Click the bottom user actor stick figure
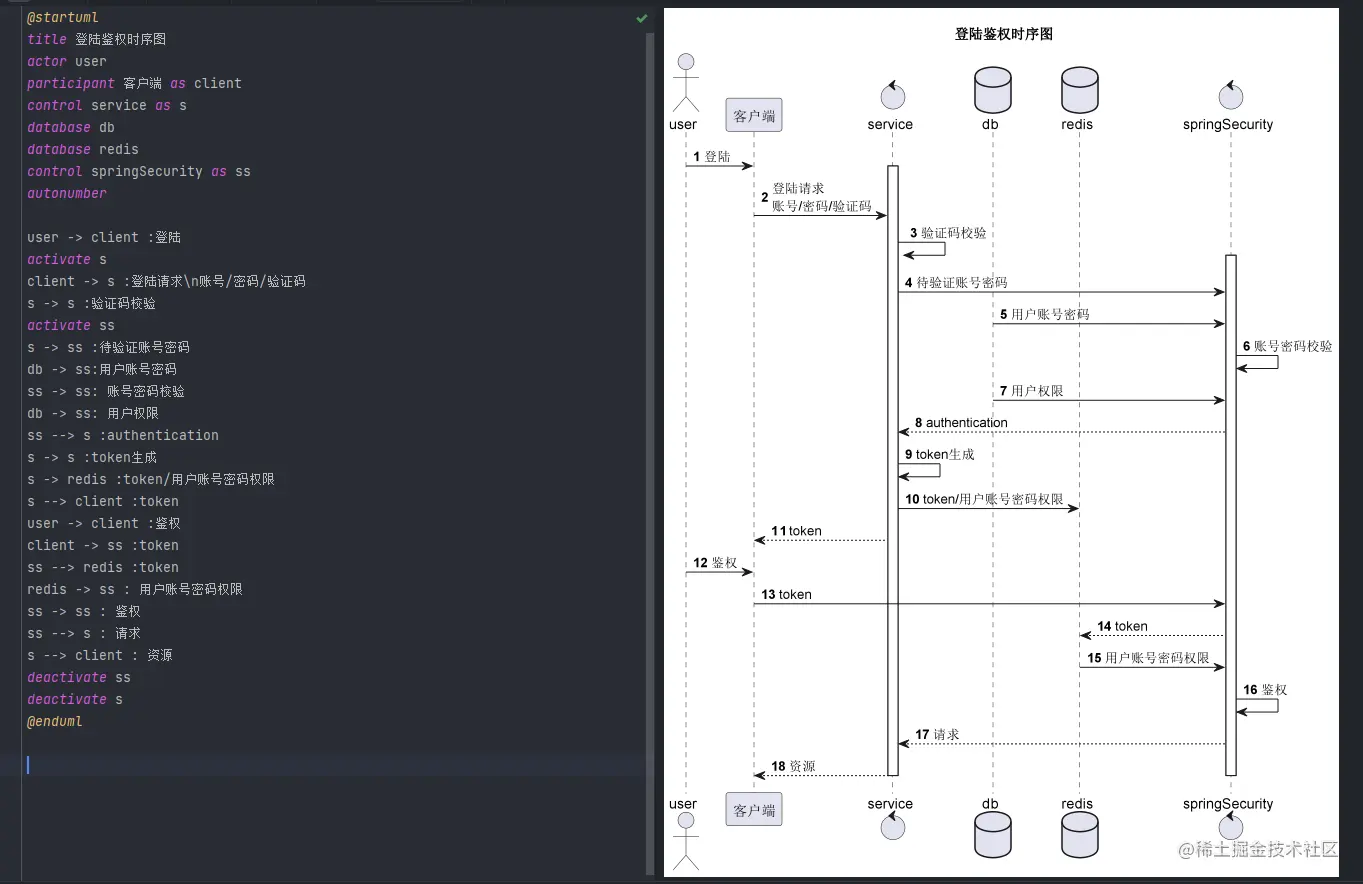 (x=685, y=841)
